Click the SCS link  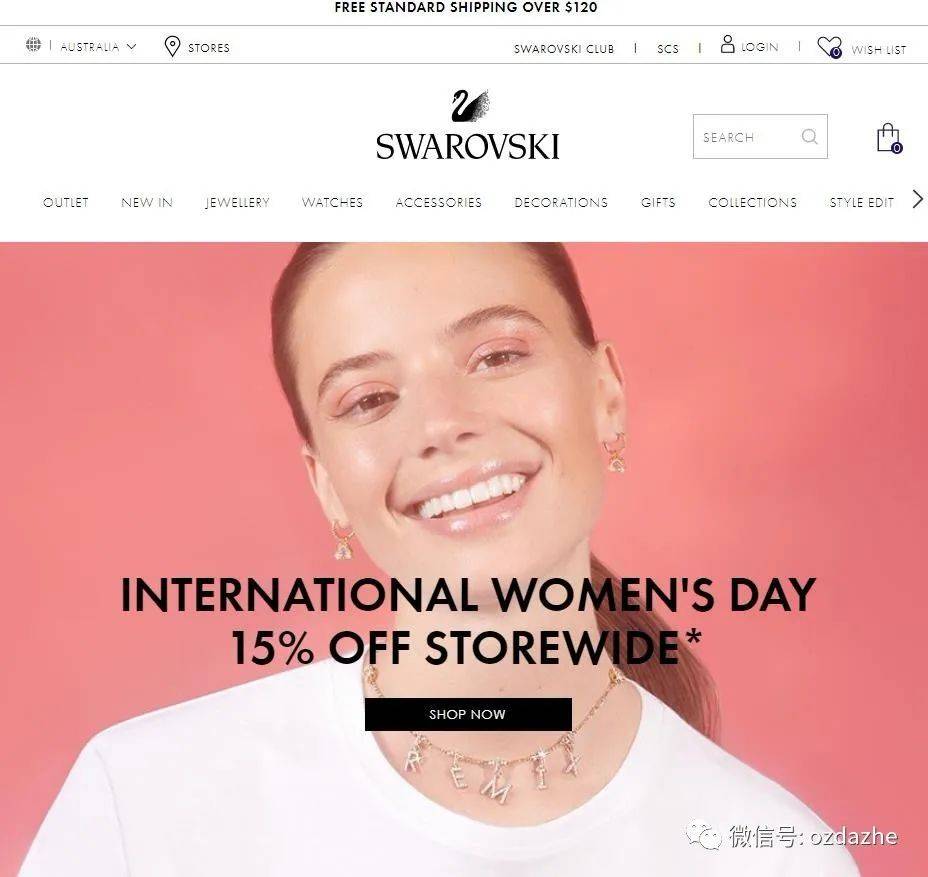click(668, 49)
